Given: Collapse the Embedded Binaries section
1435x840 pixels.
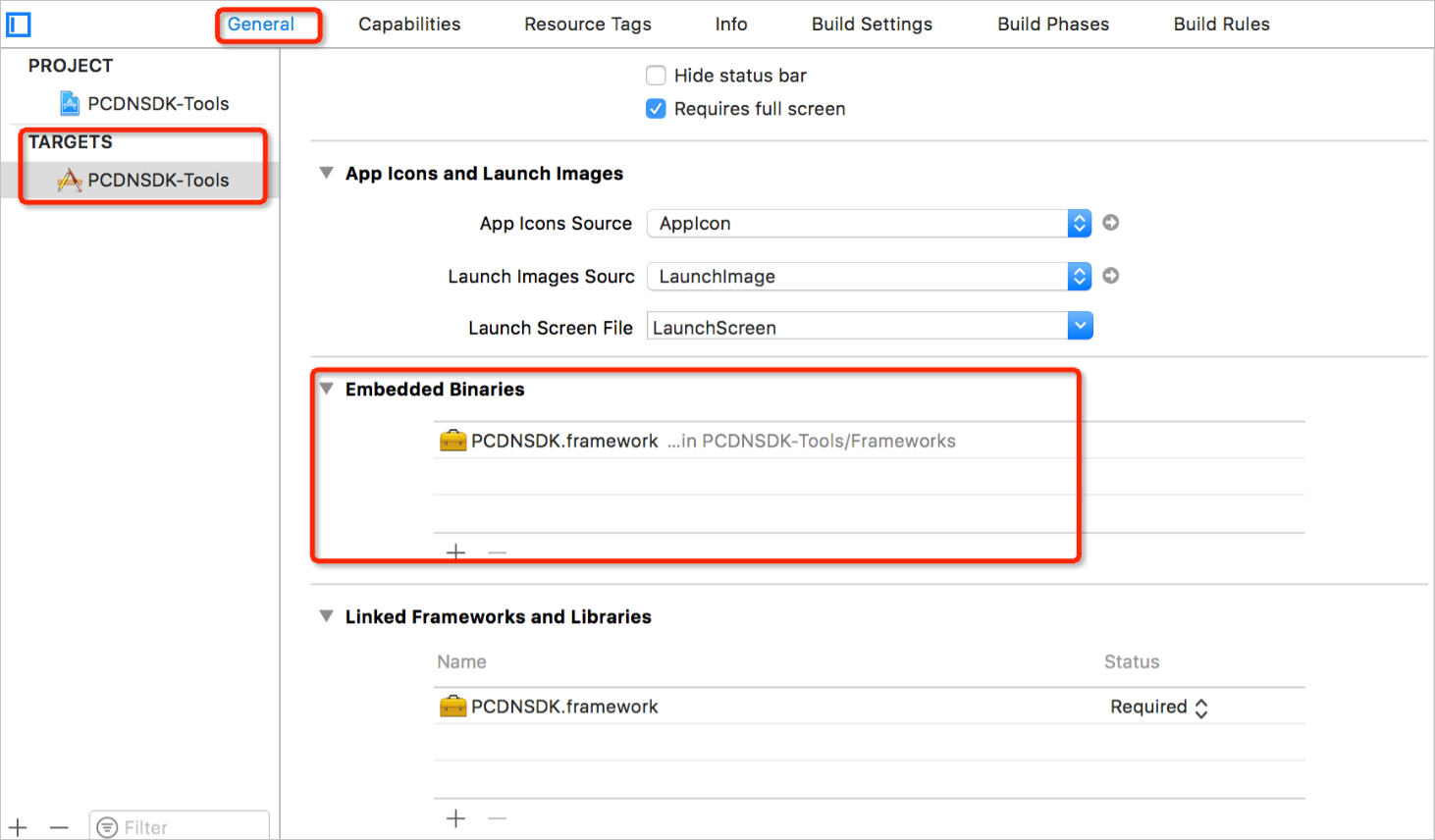Looking at the screenshot, I should 327,389.
